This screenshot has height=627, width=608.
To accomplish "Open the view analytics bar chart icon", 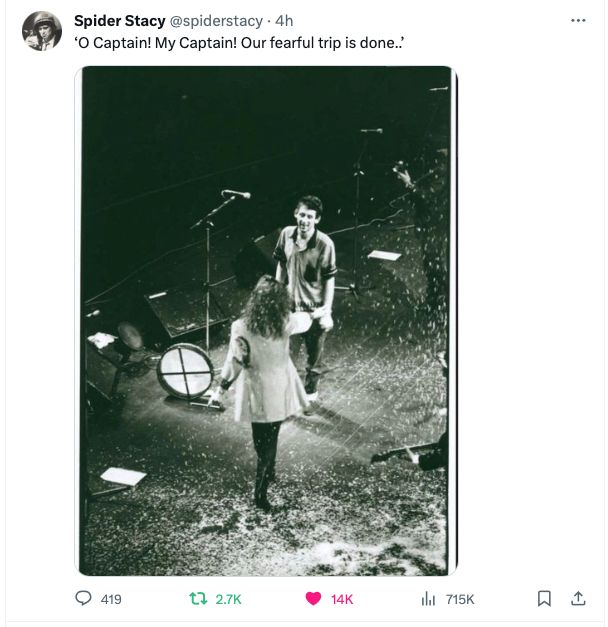I will [428, 599].
